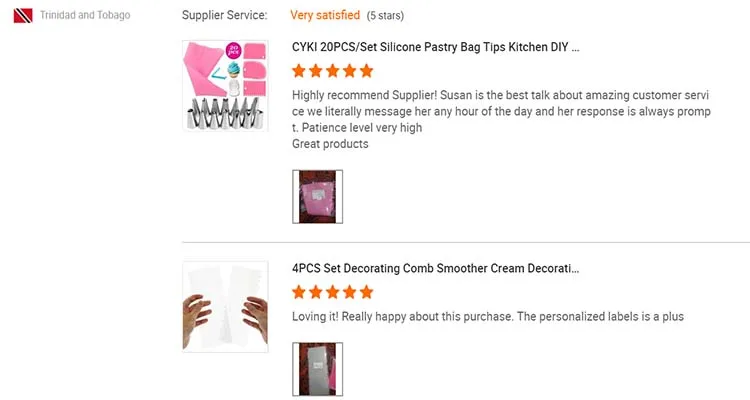
Task: Click the fourth star of the Decorating Comb review
Action: tap(350, 292)
